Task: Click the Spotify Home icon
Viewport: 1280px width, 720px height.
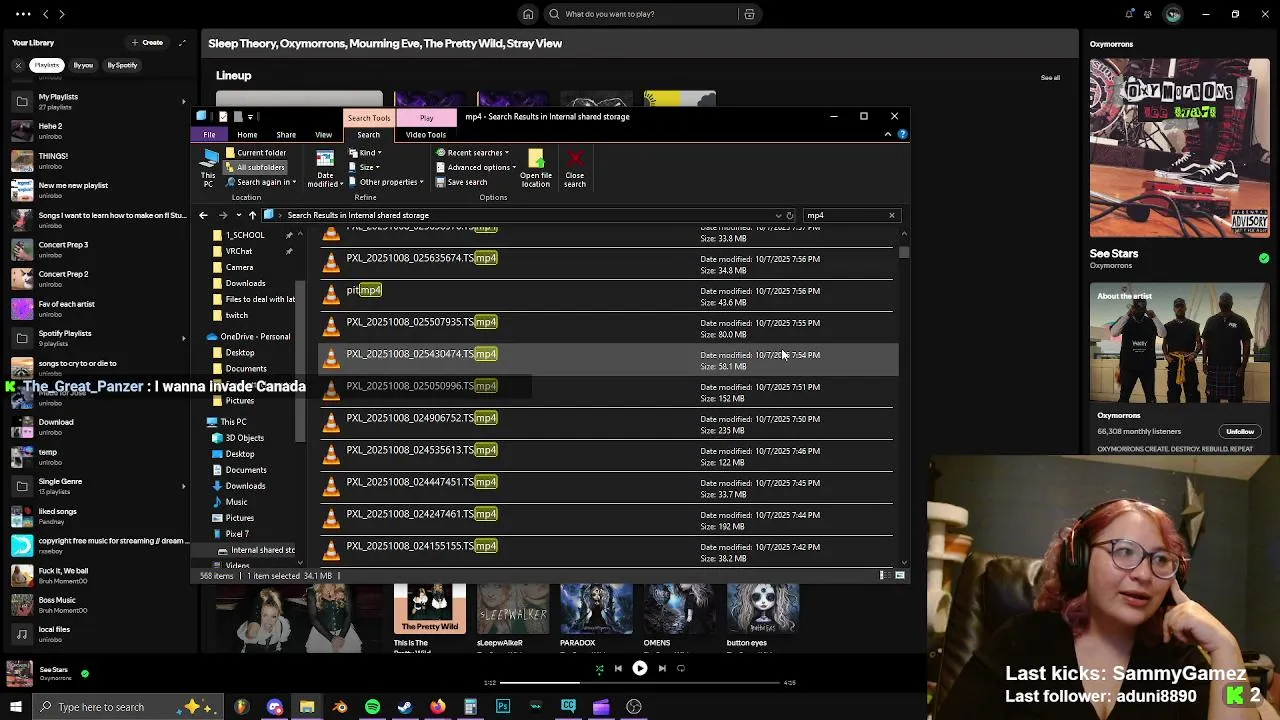Action: pos(528,14)
